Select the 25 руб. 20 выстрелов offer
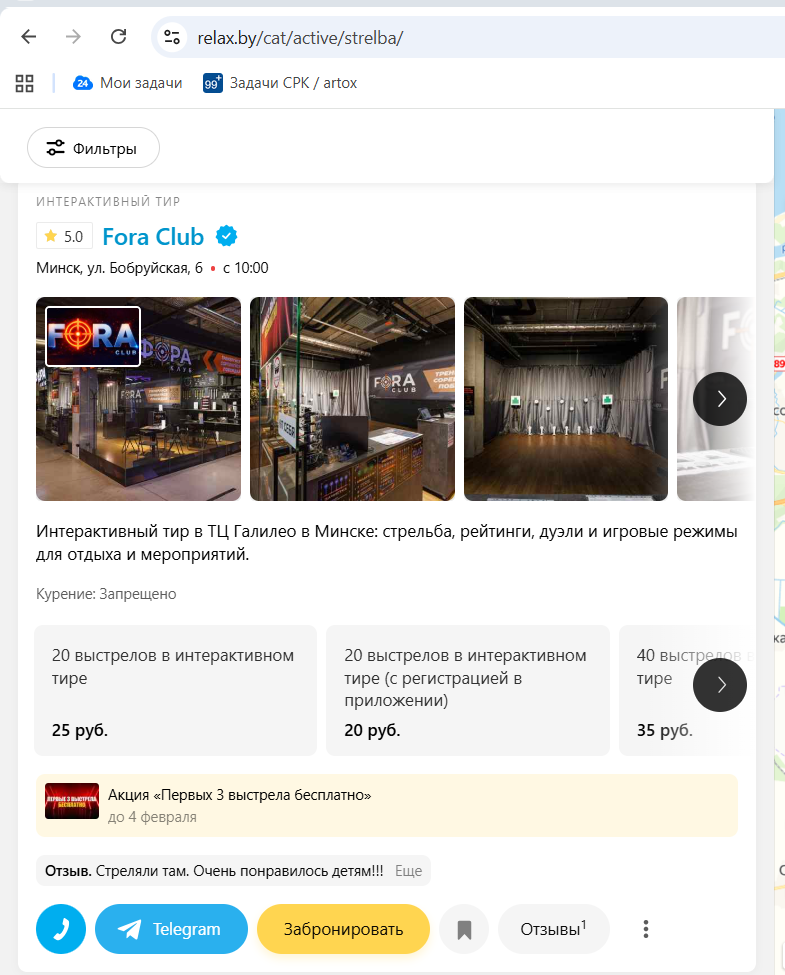 pyautogui.click(x=175, y=690)
